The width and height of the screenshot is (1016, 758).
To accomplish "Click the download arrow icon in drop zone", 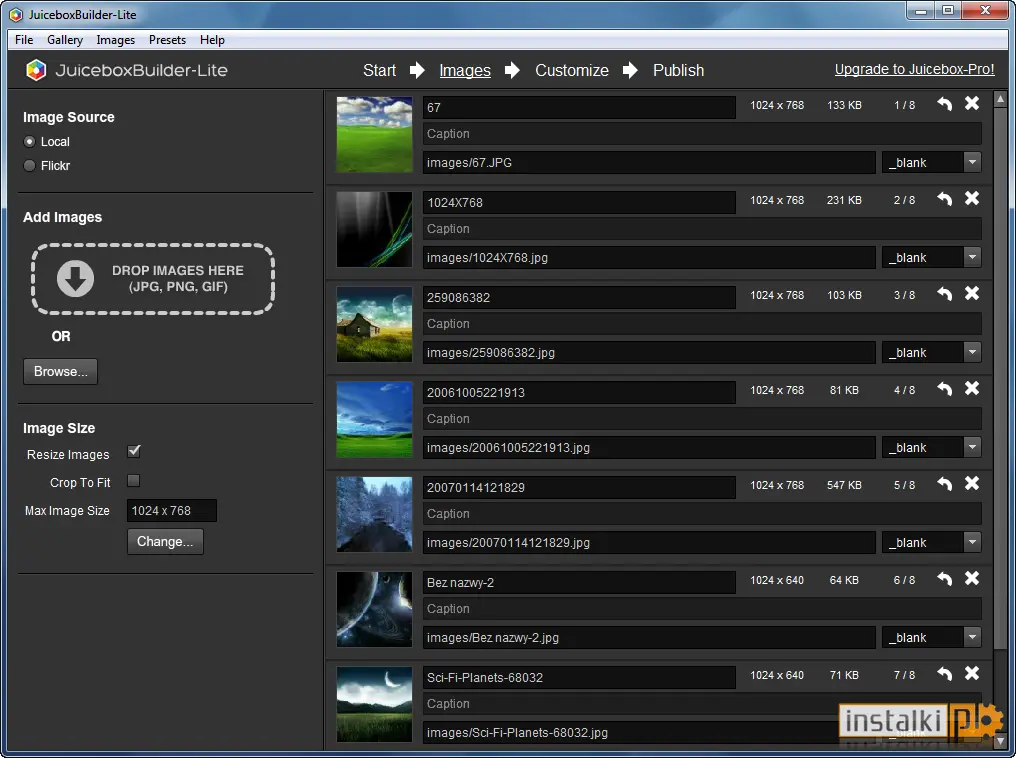I will pos(75,279).
